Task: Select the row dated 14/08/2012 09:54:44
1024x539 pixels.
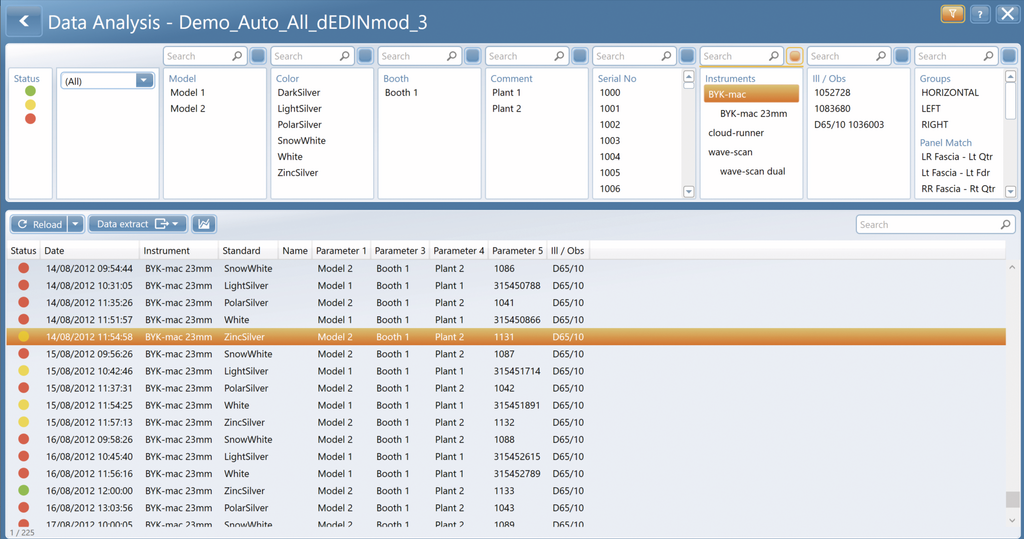Action: pyautogui.click(x=506, y=269)
